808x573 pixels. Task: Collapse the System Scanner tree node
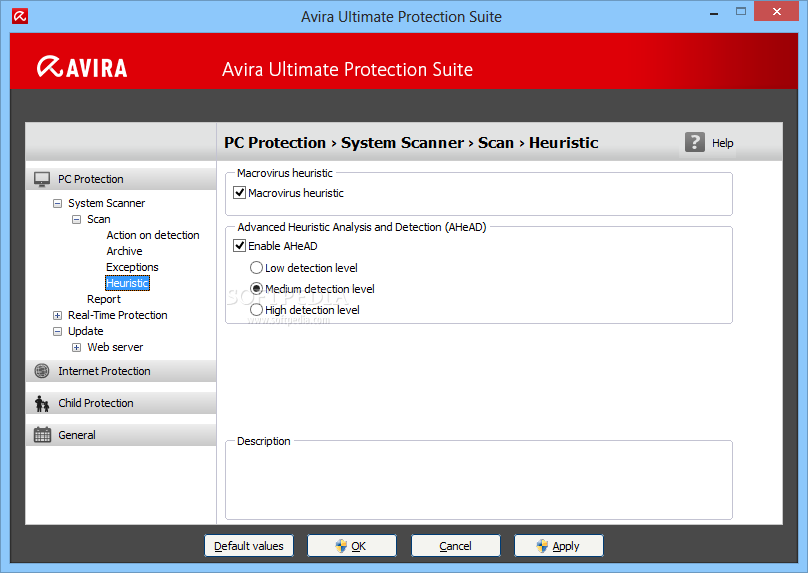point(57,204)
